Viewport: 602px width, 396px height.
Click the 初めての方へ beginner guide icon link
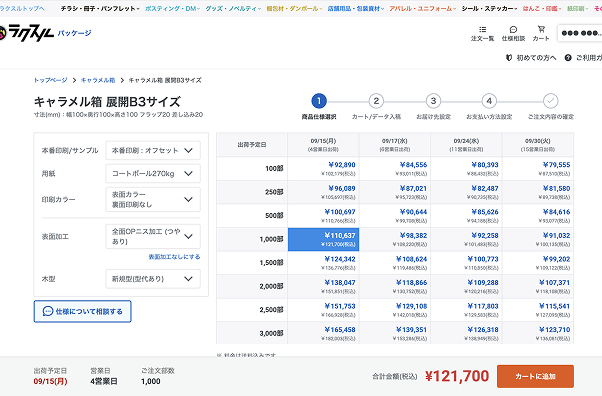click(x=509, y=58)
